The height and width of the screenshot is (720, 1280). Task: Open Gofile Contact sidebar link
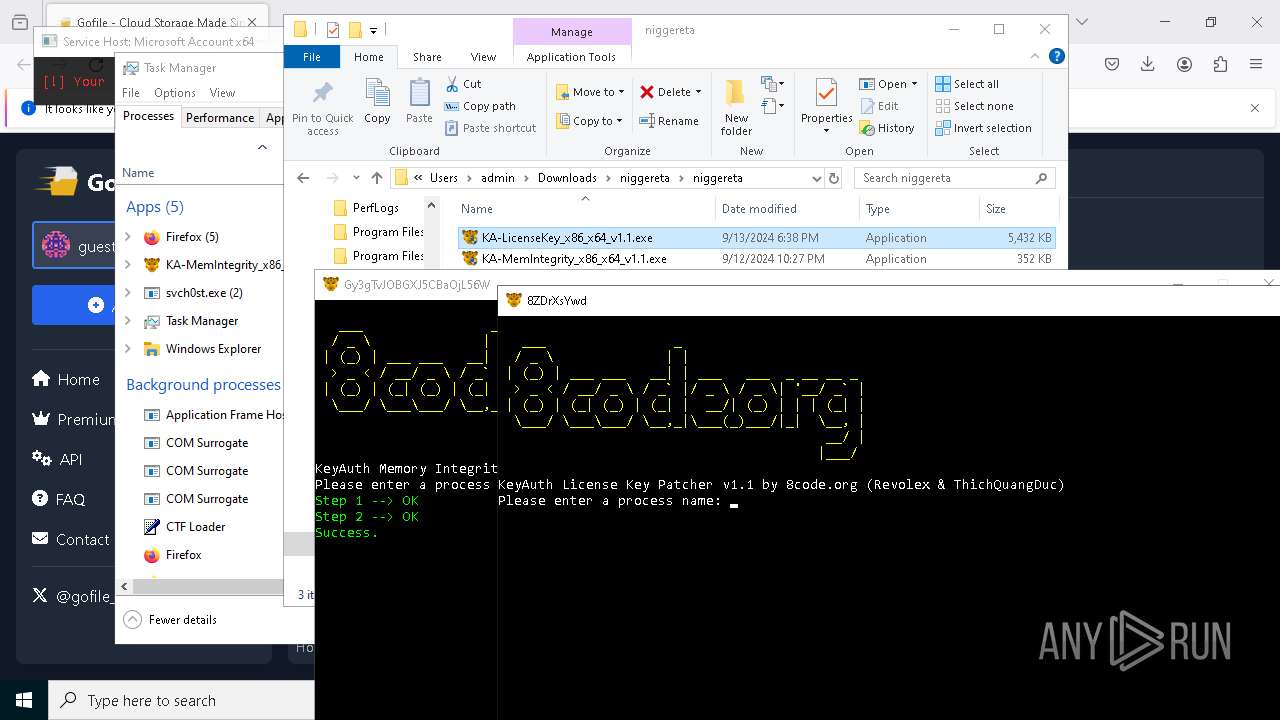[x=71, y=539]
